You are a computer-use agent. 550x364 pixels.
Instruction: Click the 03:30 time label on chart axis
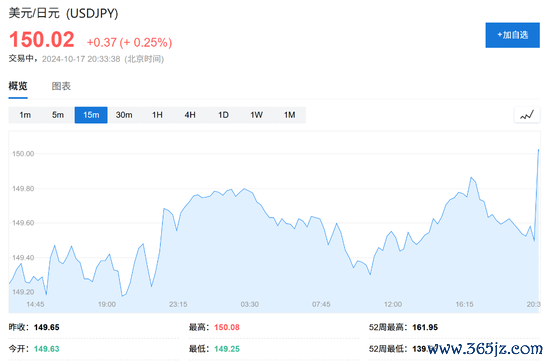249,304
